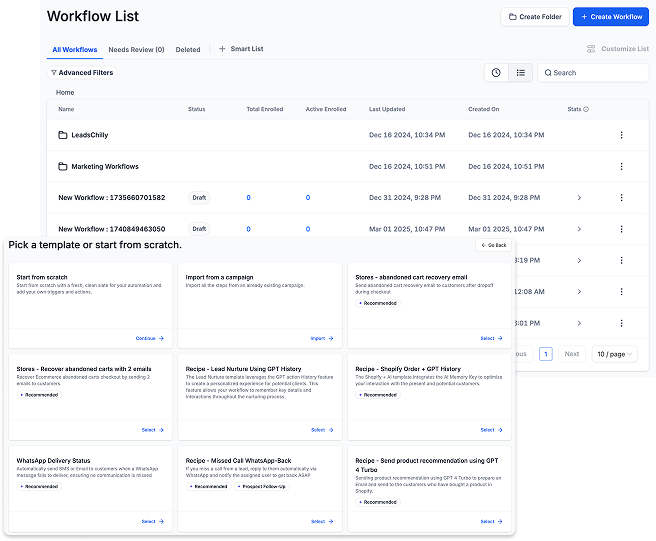Click the Customize List icon
The image size is (656, 541).
[x=591, y=49]
